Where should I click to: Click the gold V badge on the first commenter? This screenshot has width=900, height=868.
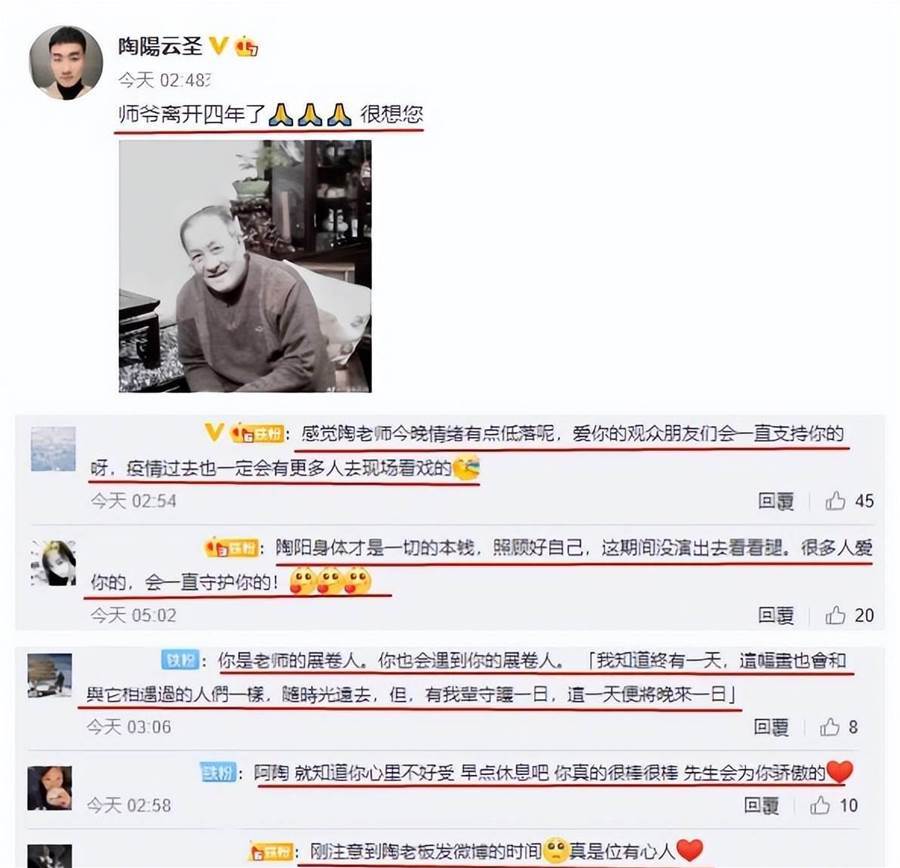(x=214, y=432)
